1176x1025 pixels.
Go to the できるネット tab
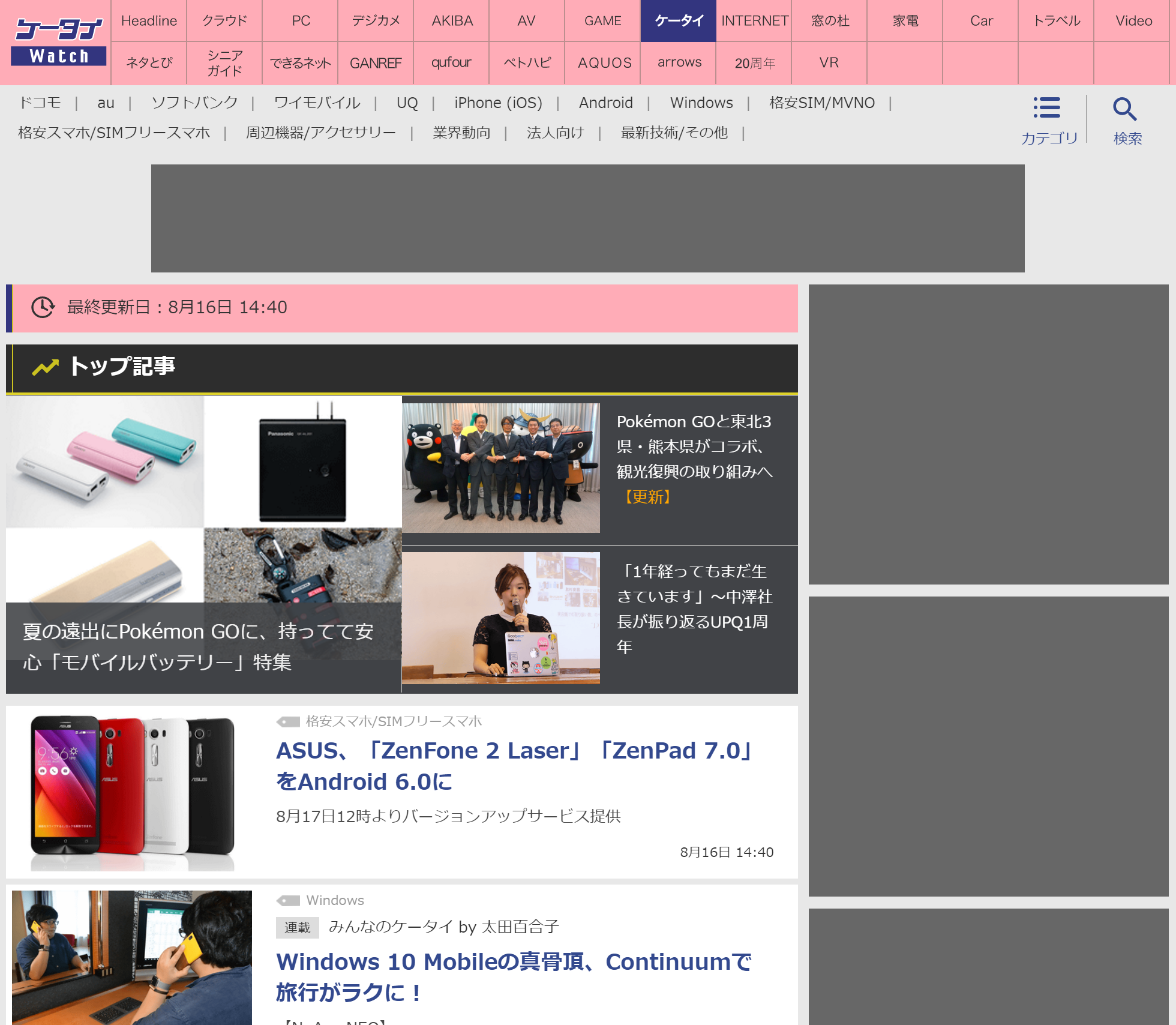[x=301, y=63]
